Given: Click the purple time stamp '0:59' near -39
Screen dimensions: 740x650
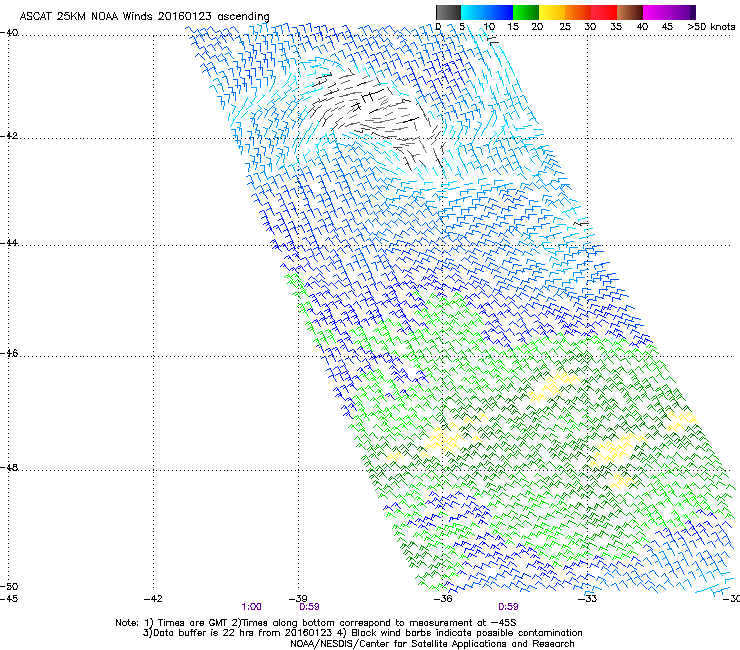Looking at the screenshot, I should [309, 607].
